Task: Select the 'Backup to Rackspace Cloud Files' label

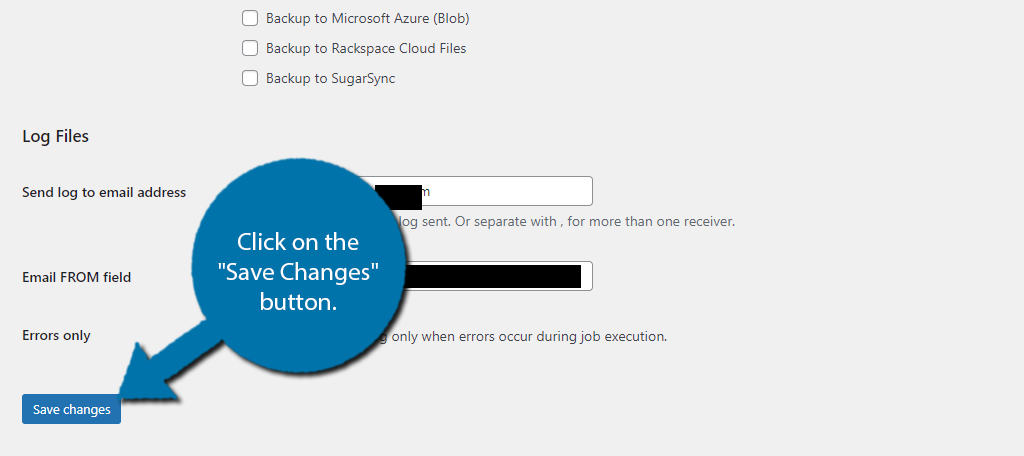Action: pos(366,48)
